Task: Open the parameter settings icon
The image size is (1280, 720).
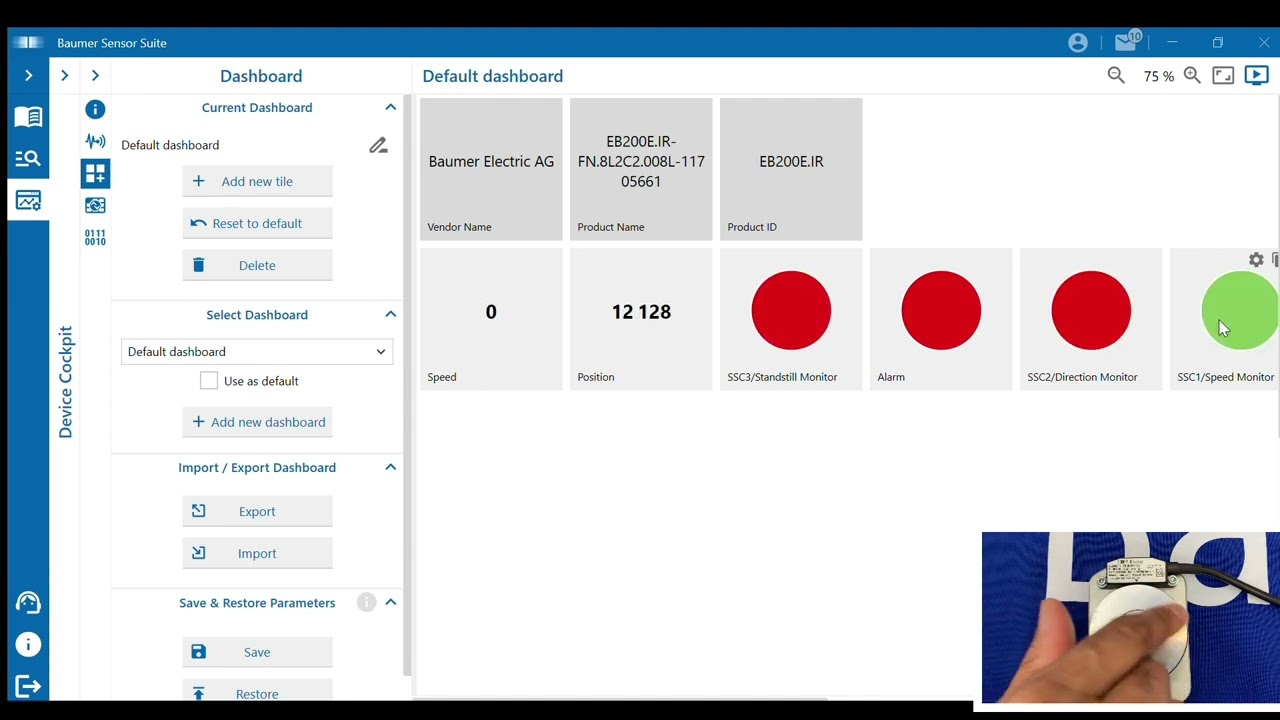Action: tap(95, 205)
